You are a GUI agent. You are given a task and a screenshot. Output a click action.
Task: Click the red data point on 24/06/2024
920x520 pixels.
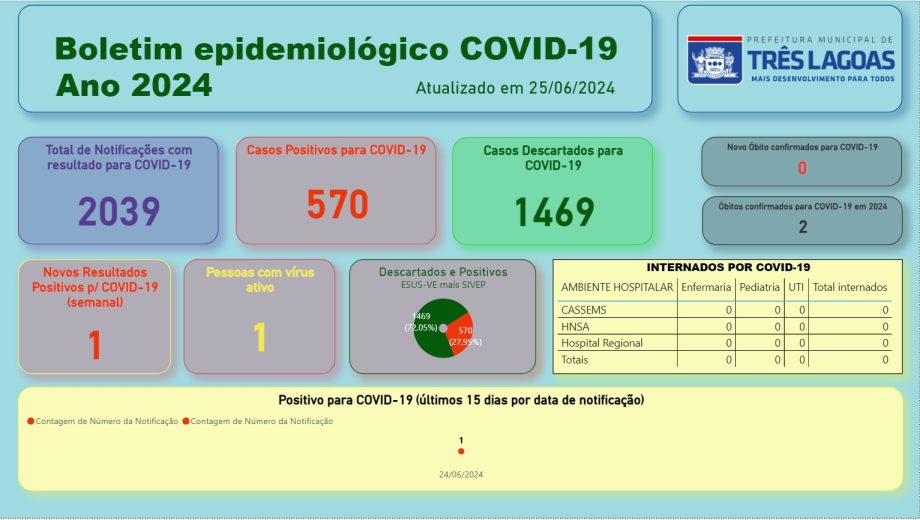461,451
